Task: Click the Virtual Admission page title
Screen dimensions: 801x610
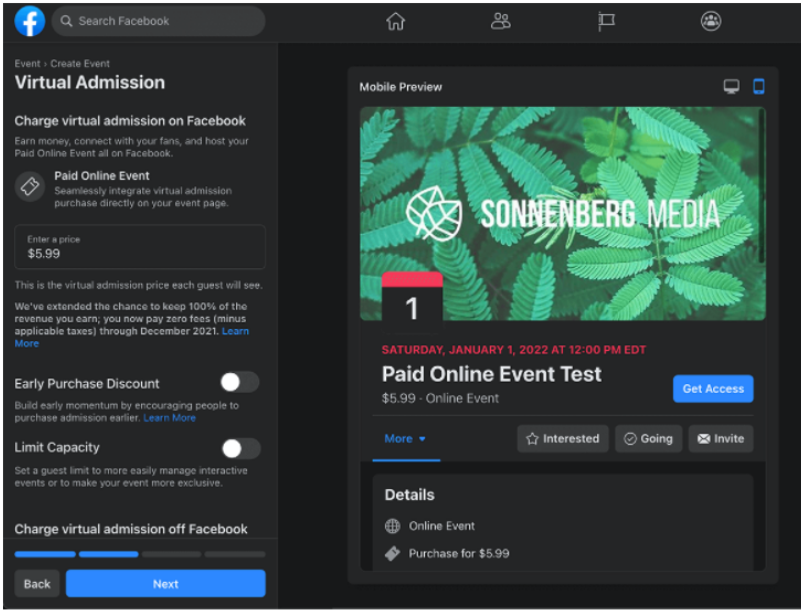Action: pos(89,82)
